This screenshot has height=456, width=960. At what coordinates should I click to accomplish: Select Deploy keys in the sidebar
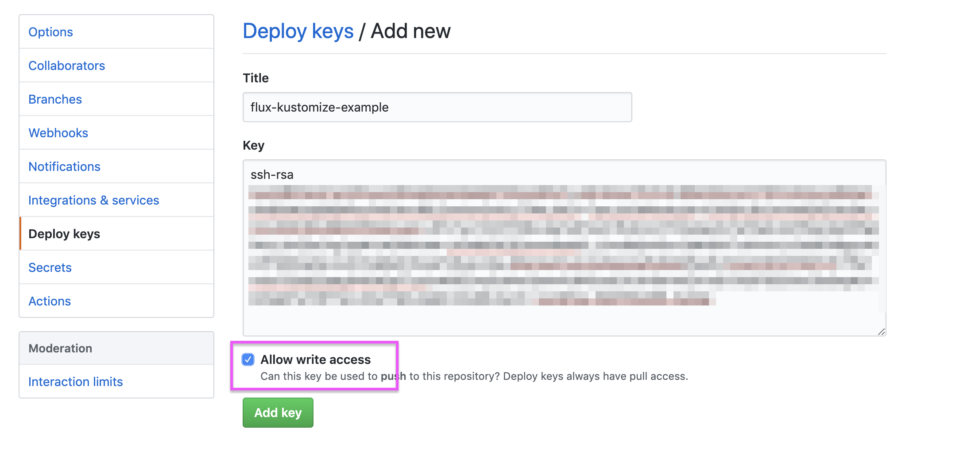tap(64, 234)
